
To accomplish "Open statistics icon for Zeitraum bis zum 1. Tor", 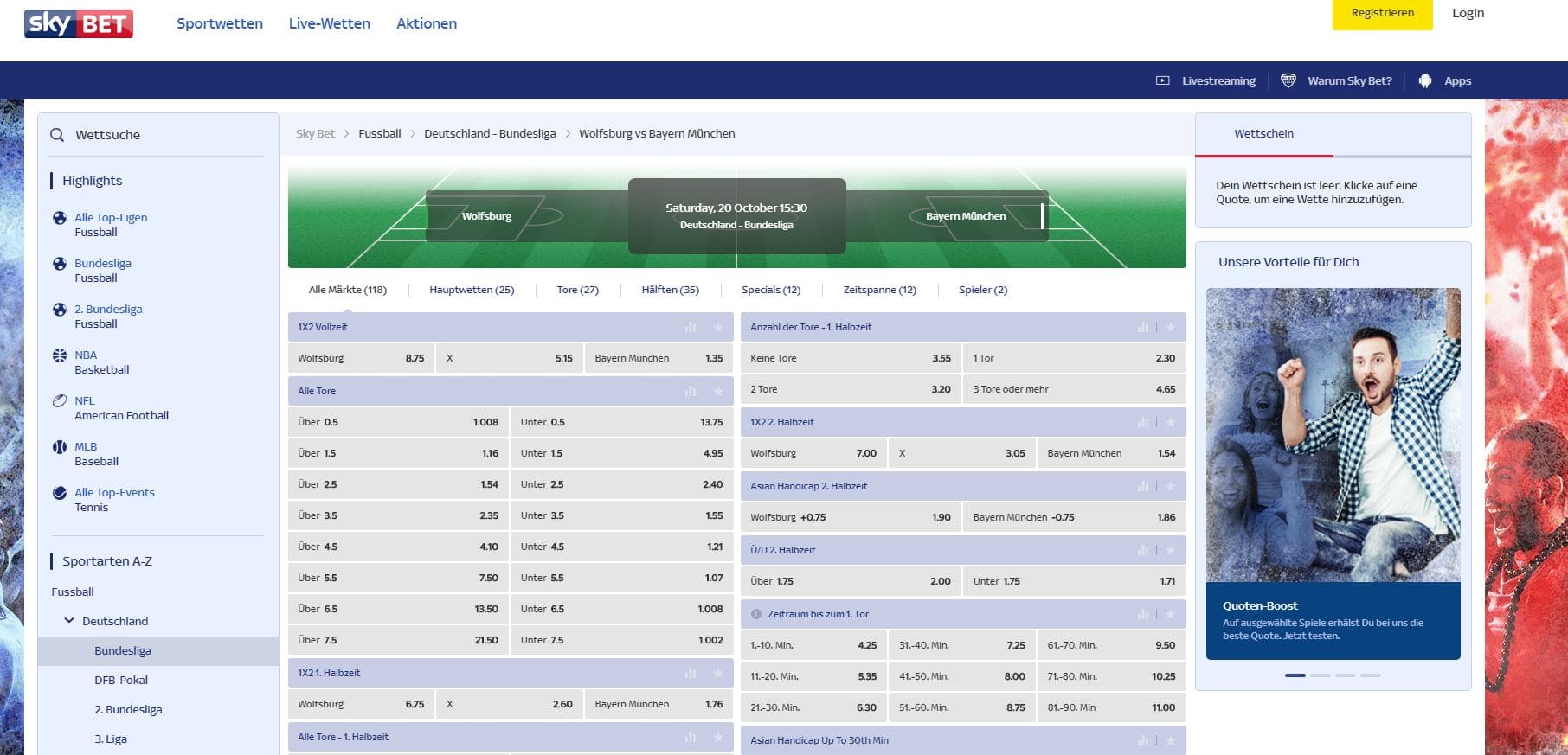I will (1143, 614).
